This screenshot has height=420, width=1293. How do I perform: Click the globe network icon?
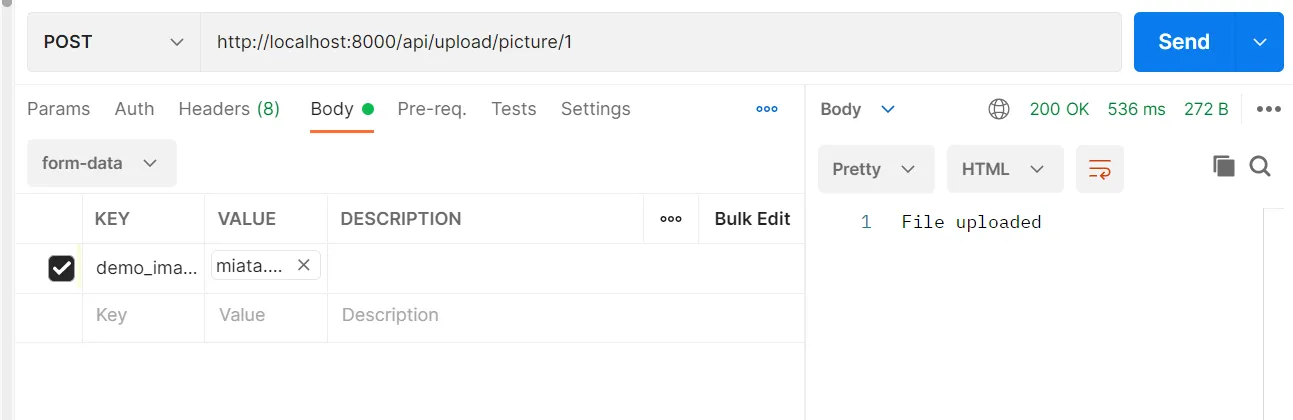point(998,109)
